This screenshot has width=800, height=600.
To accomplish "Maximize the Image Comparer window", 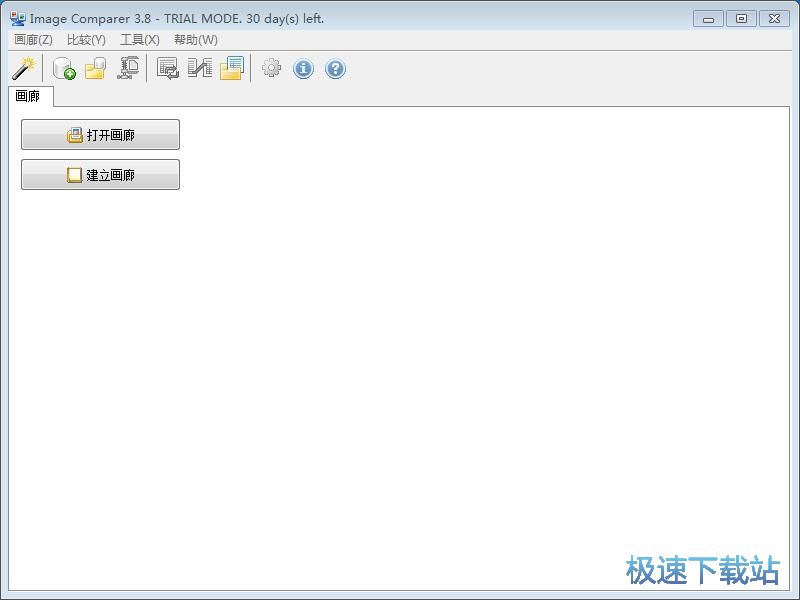I will pos(741,19).
